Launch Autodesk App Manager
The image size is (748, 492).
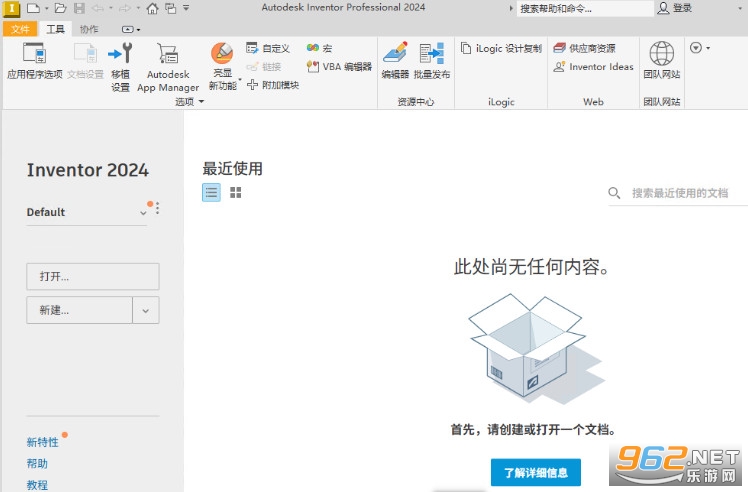[x=168, y=67]
